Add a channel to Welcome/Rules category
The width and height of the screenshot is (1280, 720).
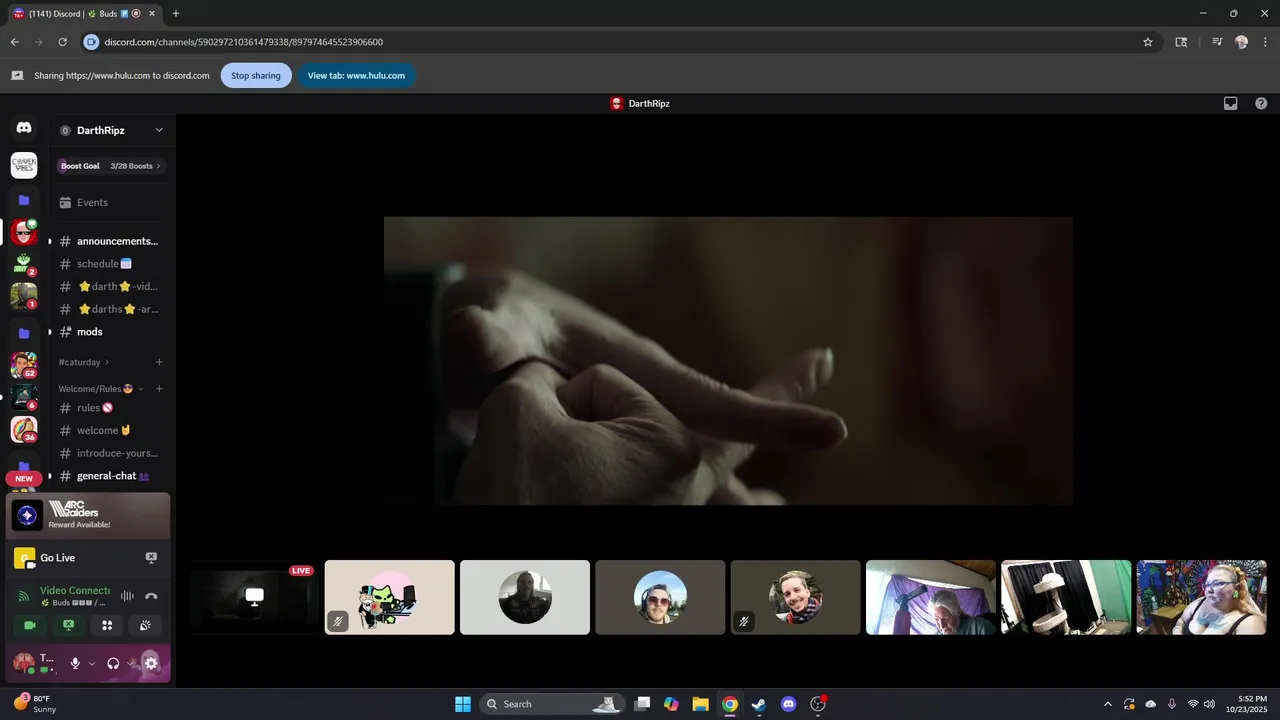point(159,389)
